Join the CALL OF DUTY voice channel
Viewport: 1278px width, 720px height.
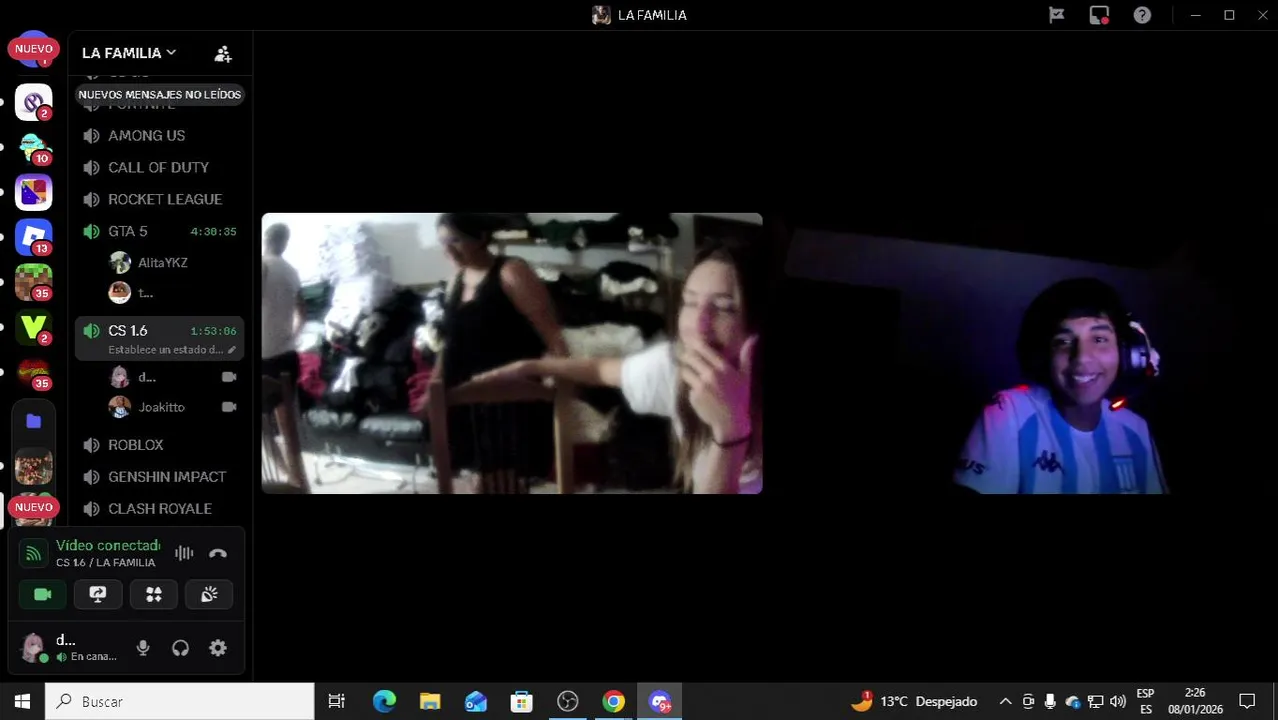coord(160,167)
